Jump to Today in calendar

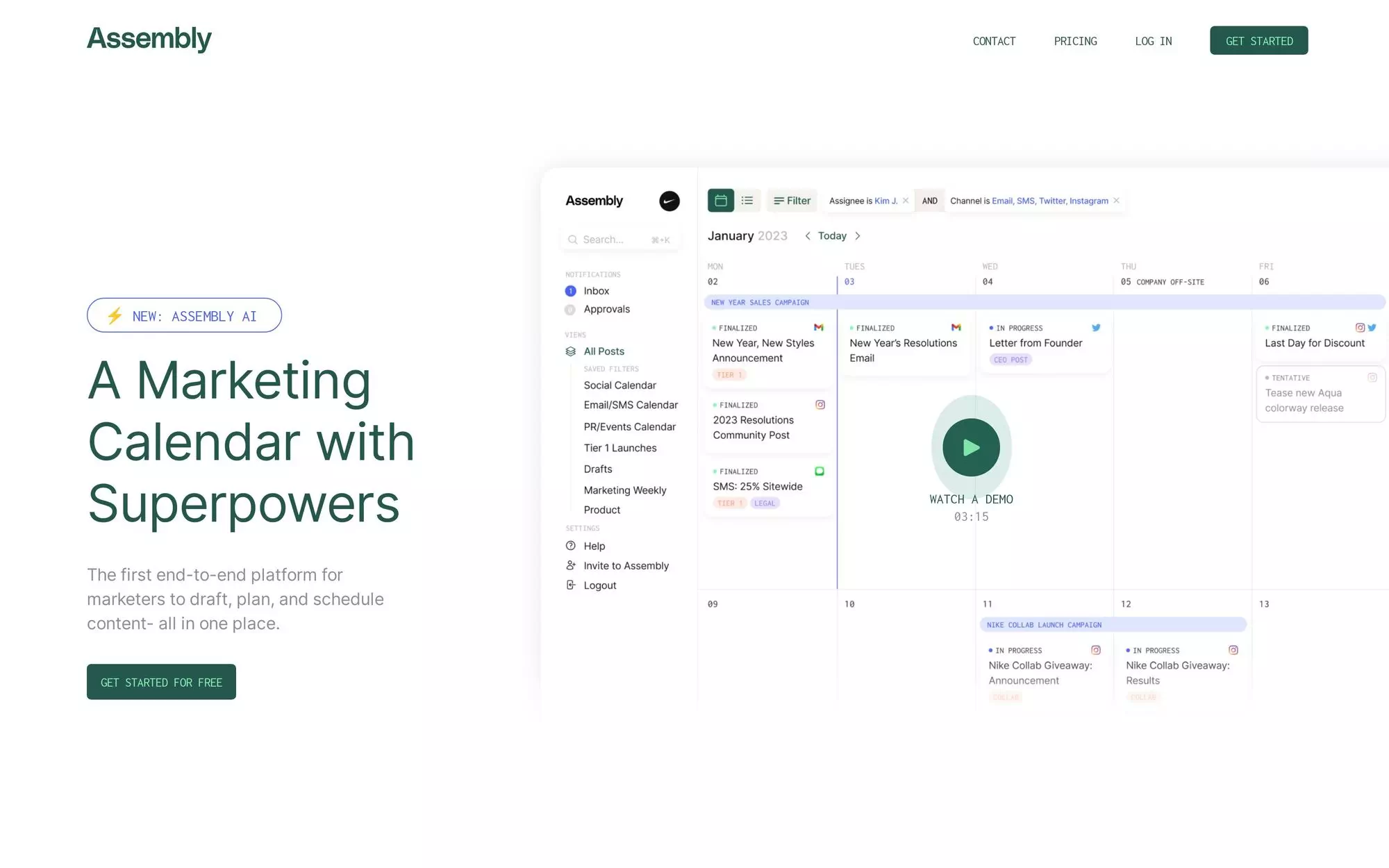click(x=832, y=236)
